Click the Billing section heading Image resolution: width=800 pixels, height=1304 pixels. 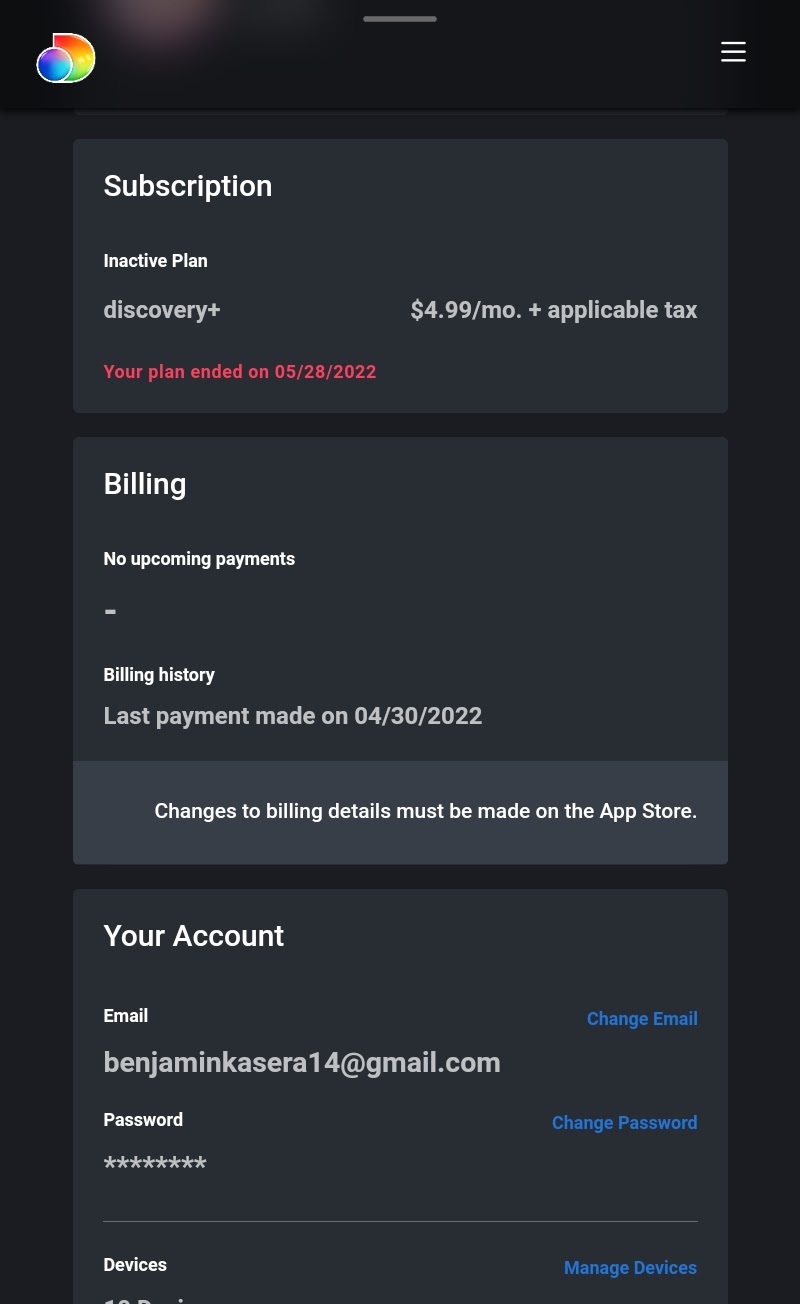(x=145, y=484)
